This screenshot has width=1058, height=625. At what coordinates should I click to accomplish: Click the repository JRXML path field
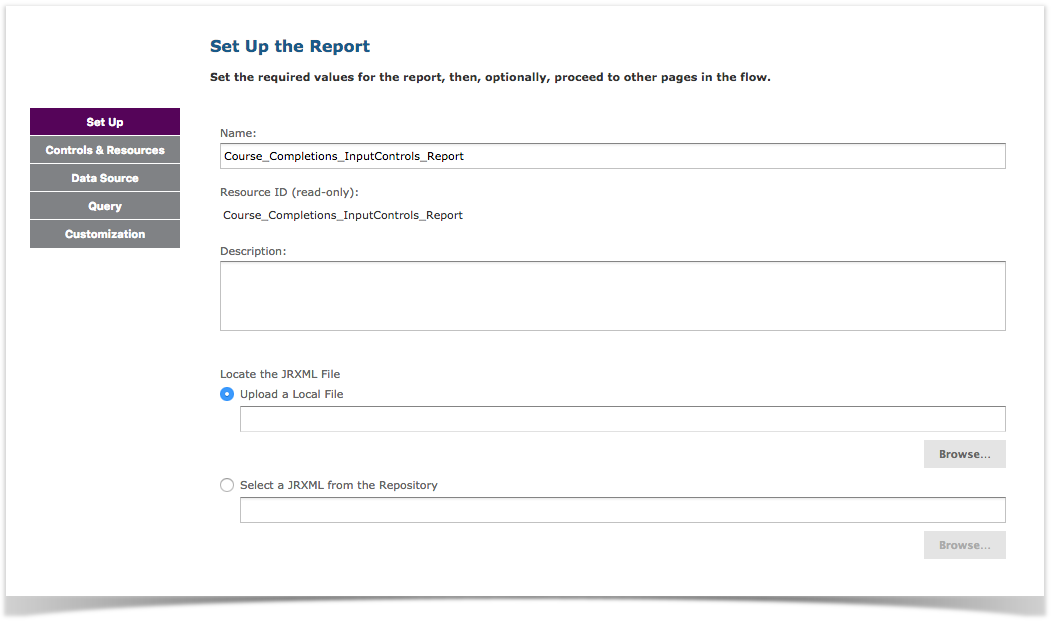coord(623,510)
